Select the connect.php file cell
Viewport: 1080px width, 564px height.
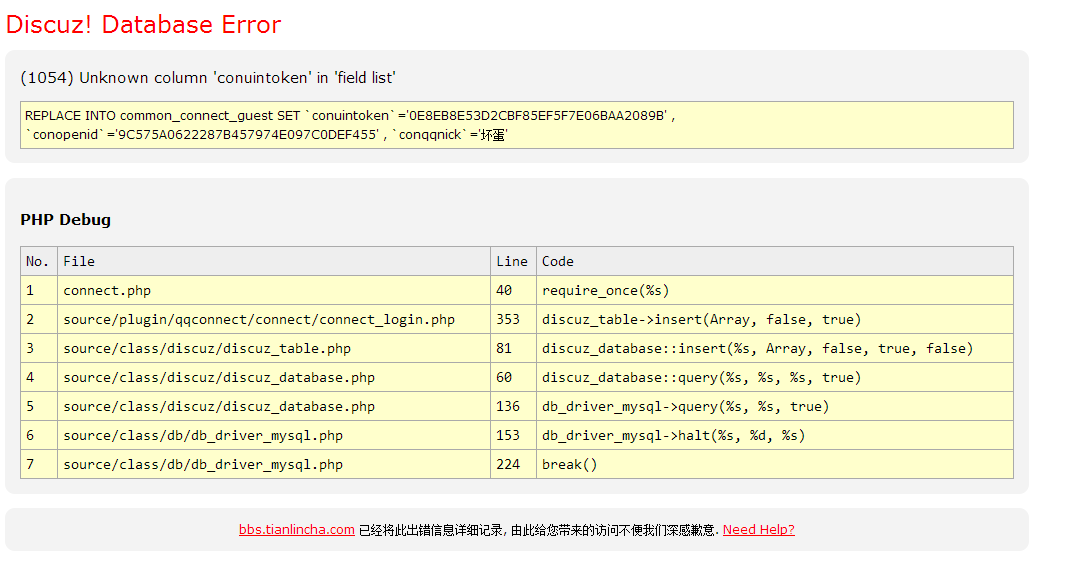pyautogui.click(x=273, y=291)
